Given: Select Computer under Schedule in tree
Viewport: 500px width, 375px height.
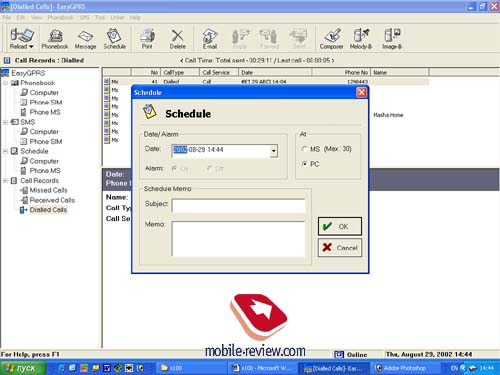Looking at the screenshot, I should point(44,161).
